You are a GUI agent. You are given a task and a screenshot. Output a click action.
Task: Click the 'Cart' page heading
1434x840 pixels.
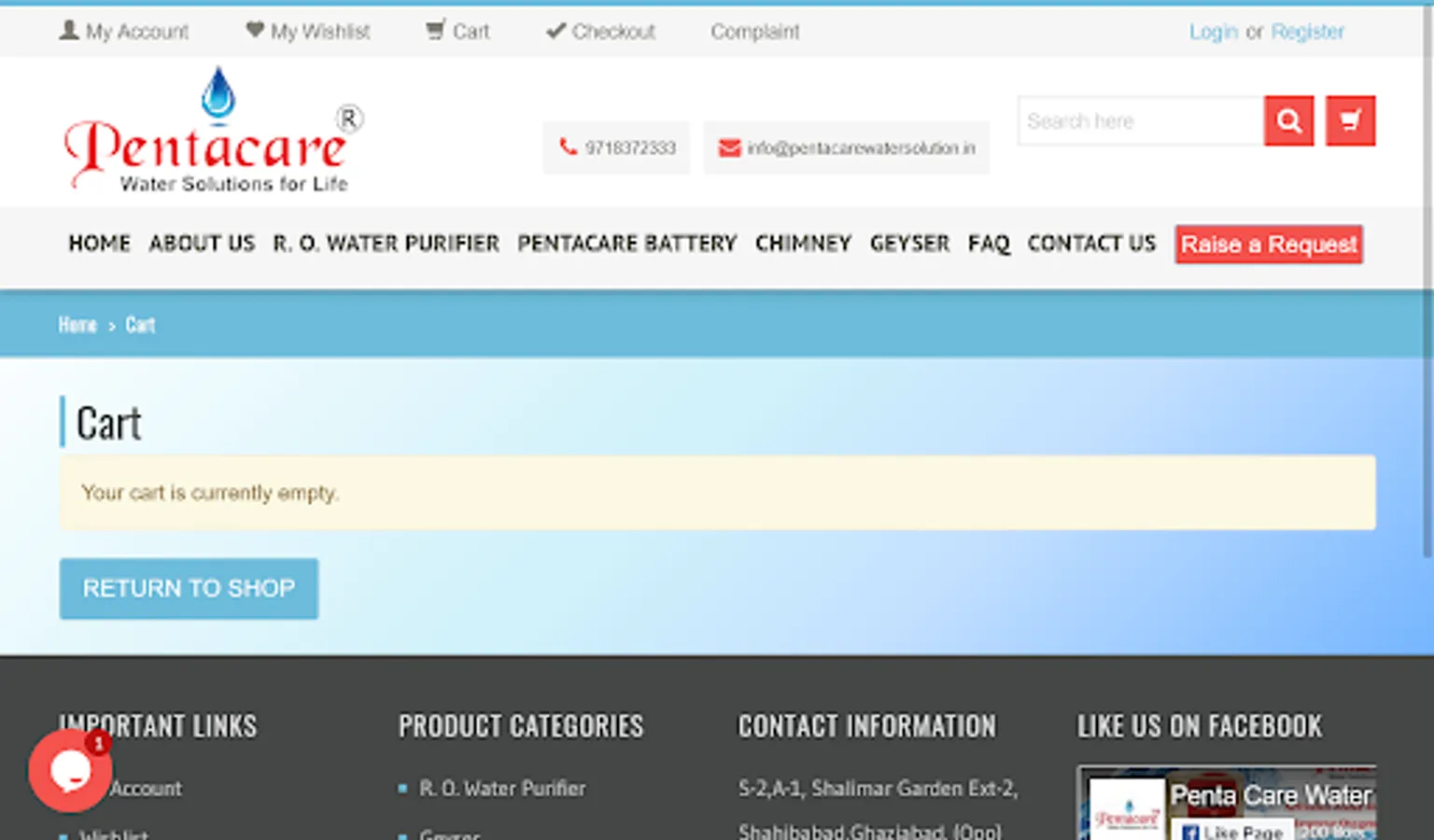pyautogui.click(x=109, y=424)
